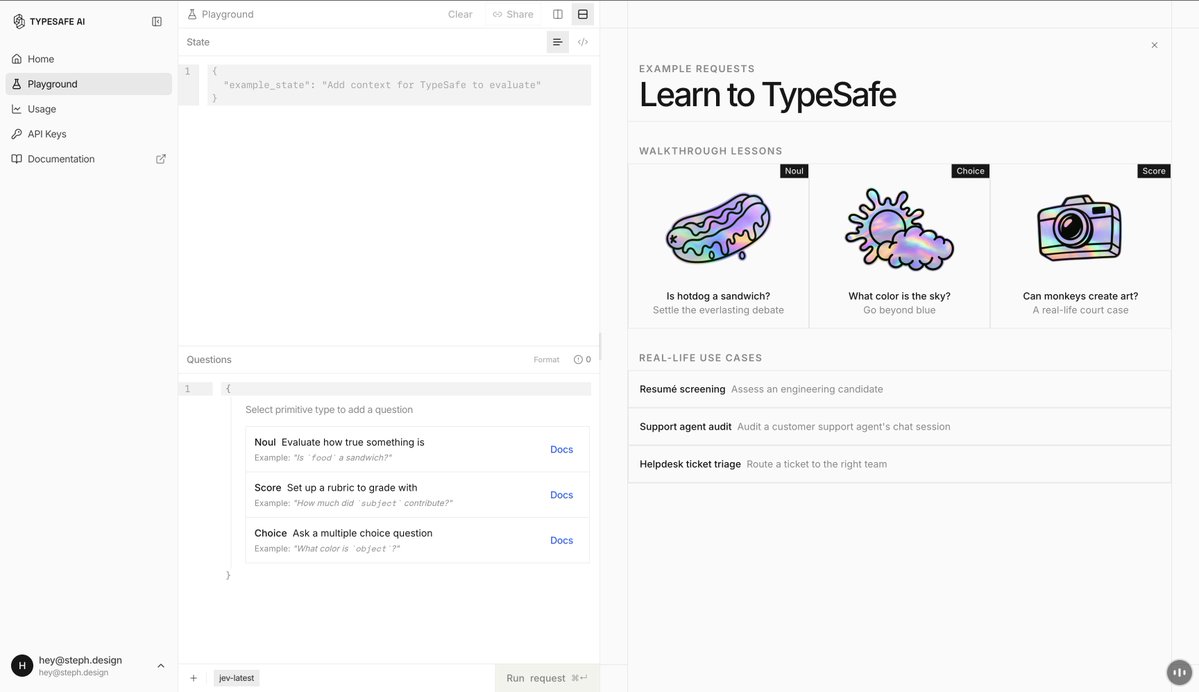1199x692 pixels.
Task: Click the Choice tag on sky card
Action: point(970,171)
